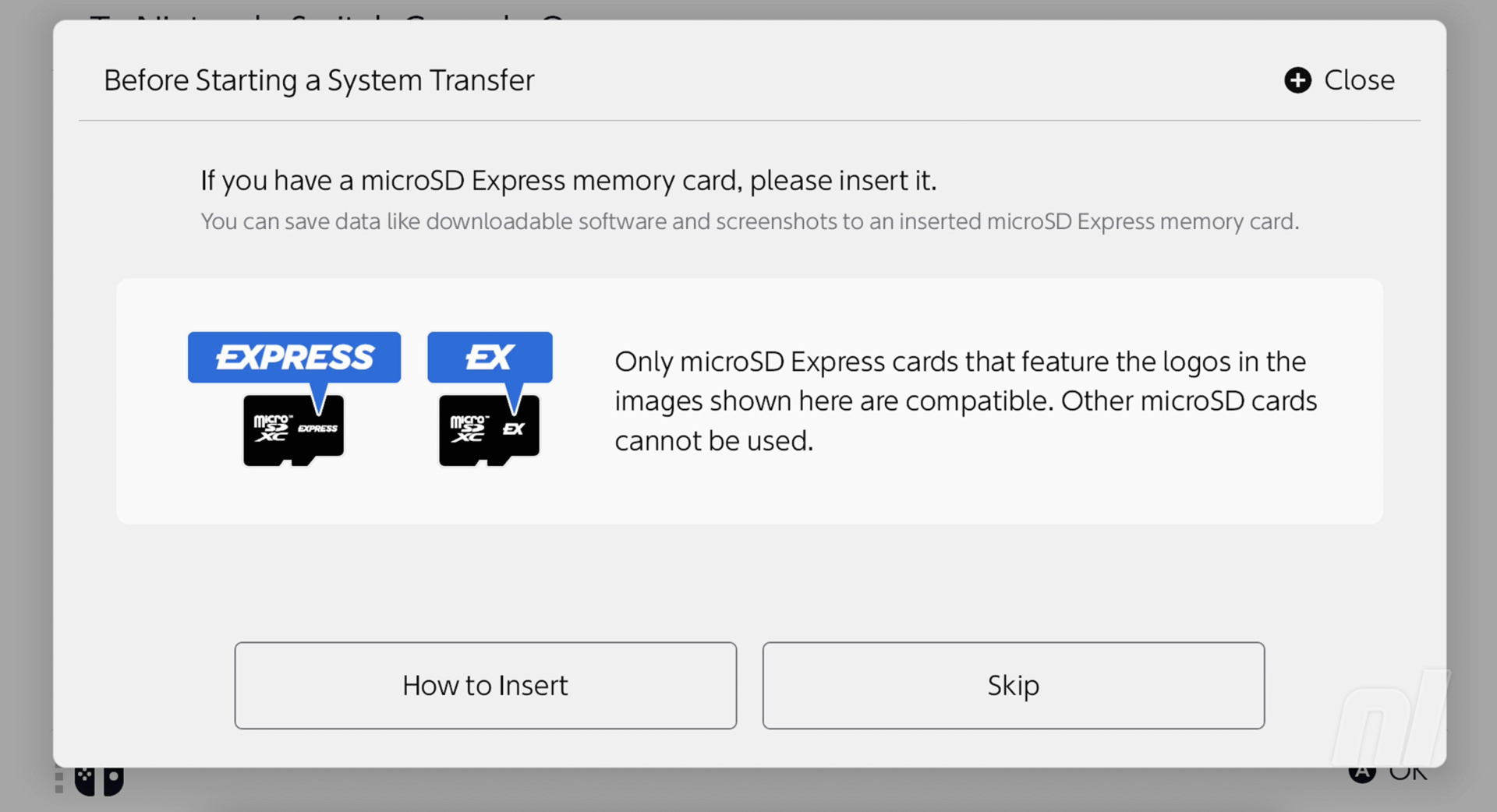Click the blue EXPRESS logo badge
1497x812 pixels.
294,357
